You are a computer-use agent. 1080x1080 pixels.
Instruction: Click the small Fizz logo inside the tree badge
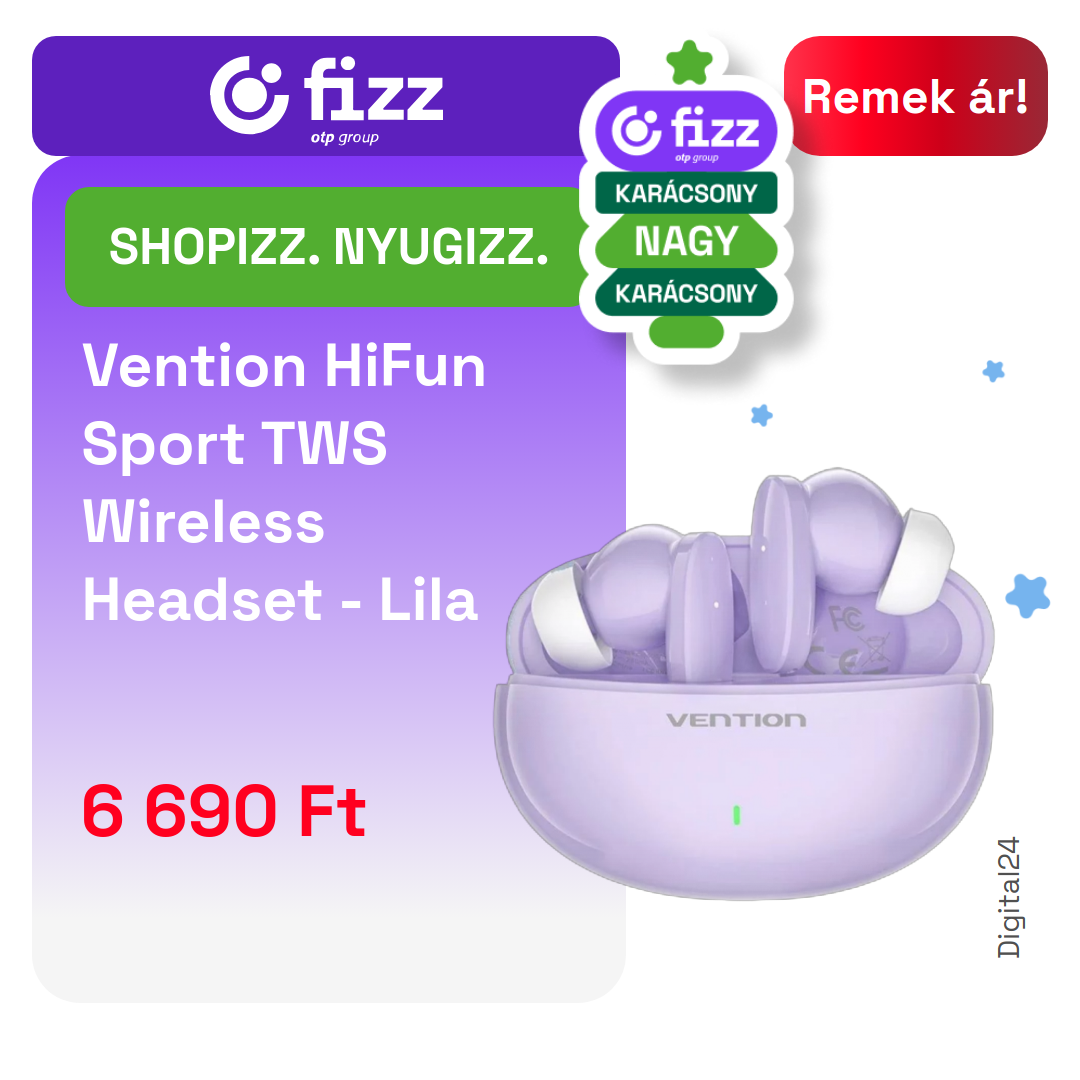pyautogui.click(x=686, y=131)
